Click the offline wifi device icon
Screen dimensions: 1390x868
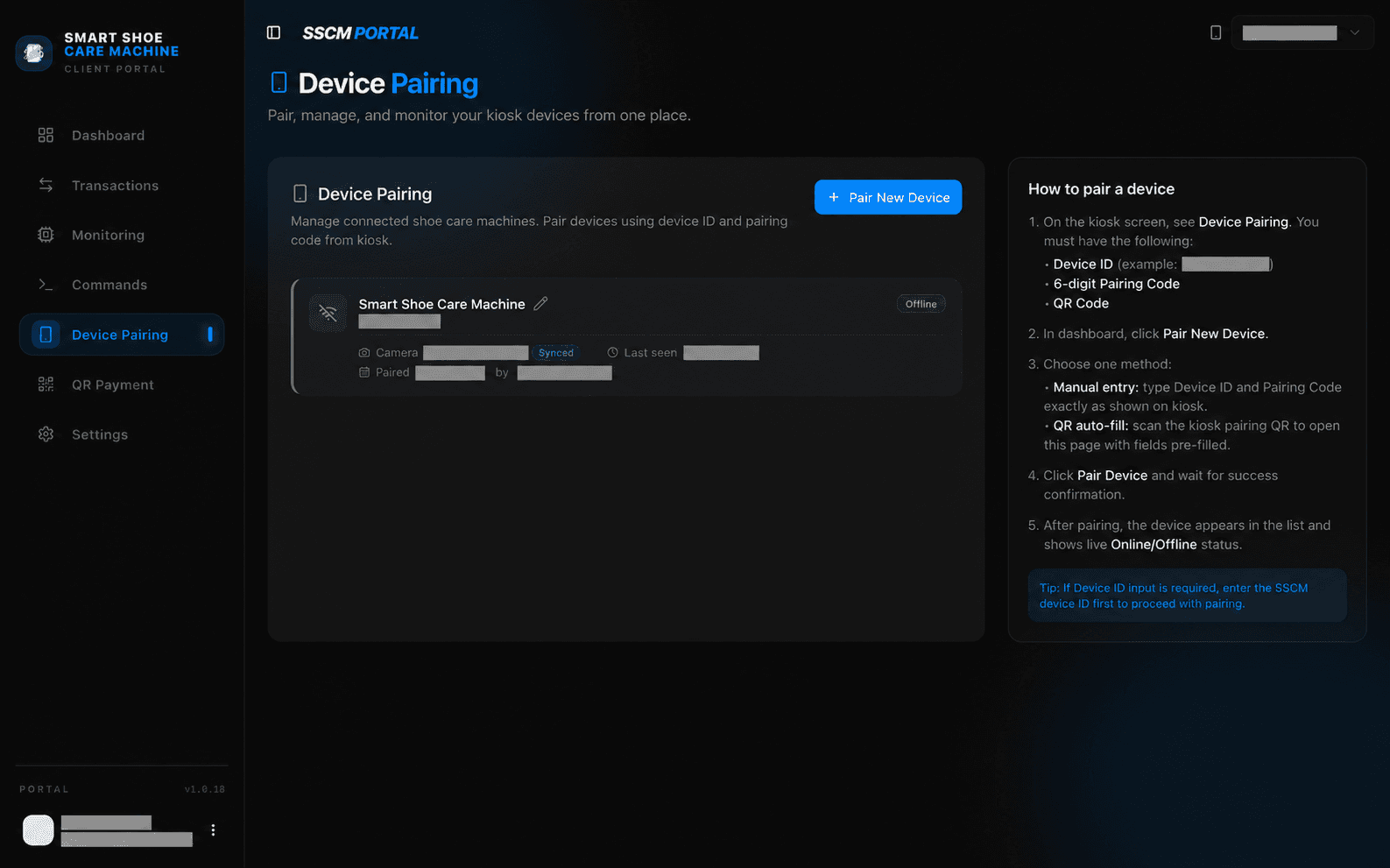click(x=328, y=313)
